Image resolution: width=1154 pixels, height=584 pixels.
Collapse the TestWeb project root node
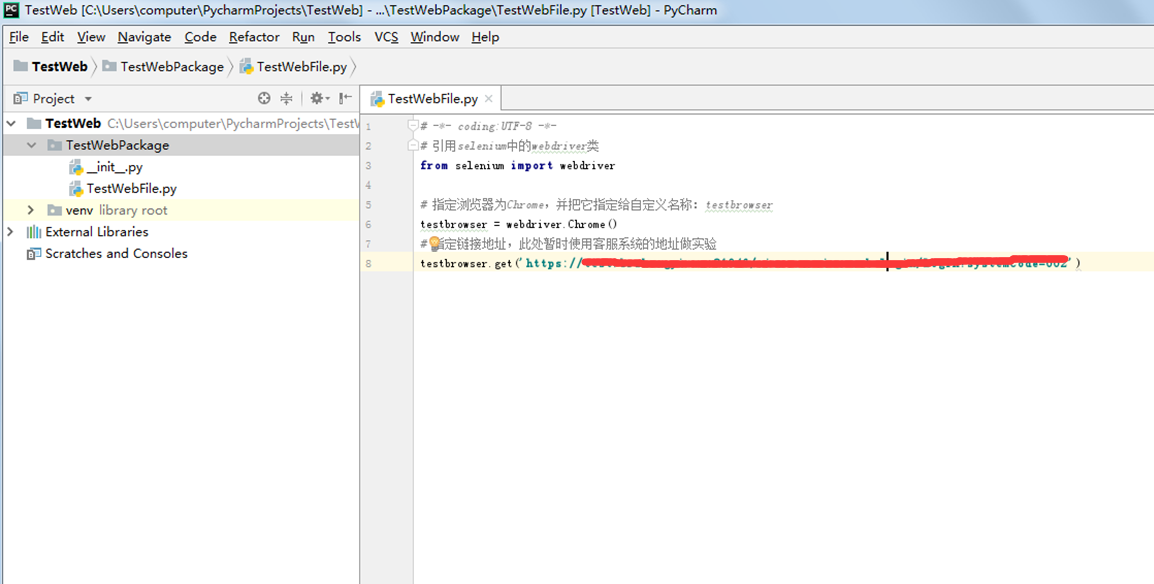[10, 124]
